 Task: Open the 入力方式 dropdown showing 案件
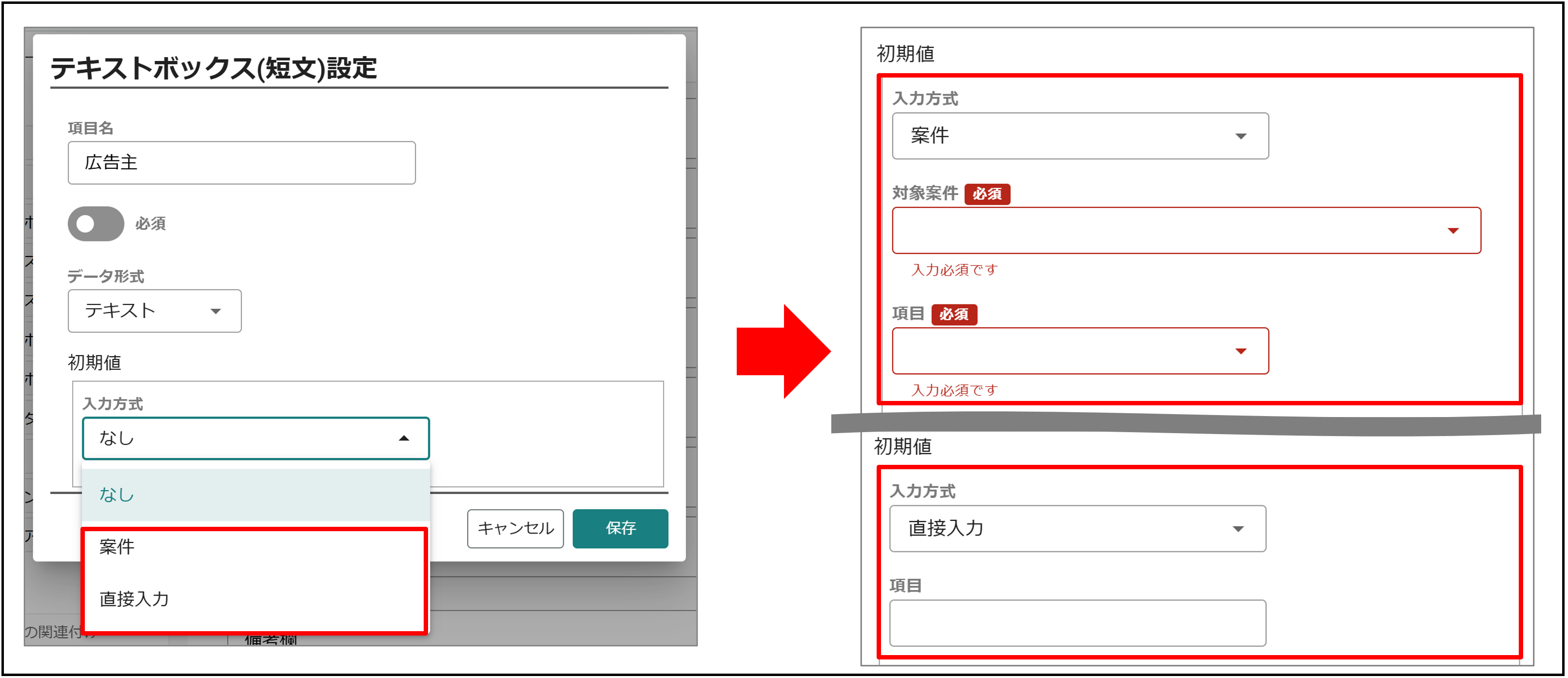[x=1080, y=136]
